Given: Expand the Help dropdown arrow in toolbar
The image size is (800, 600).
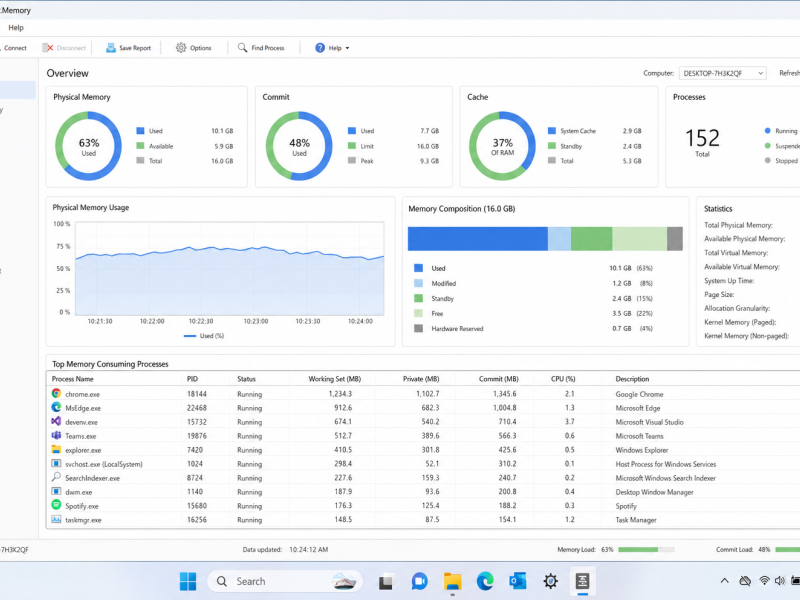Looking at the screenshot, I should point(347,48).
